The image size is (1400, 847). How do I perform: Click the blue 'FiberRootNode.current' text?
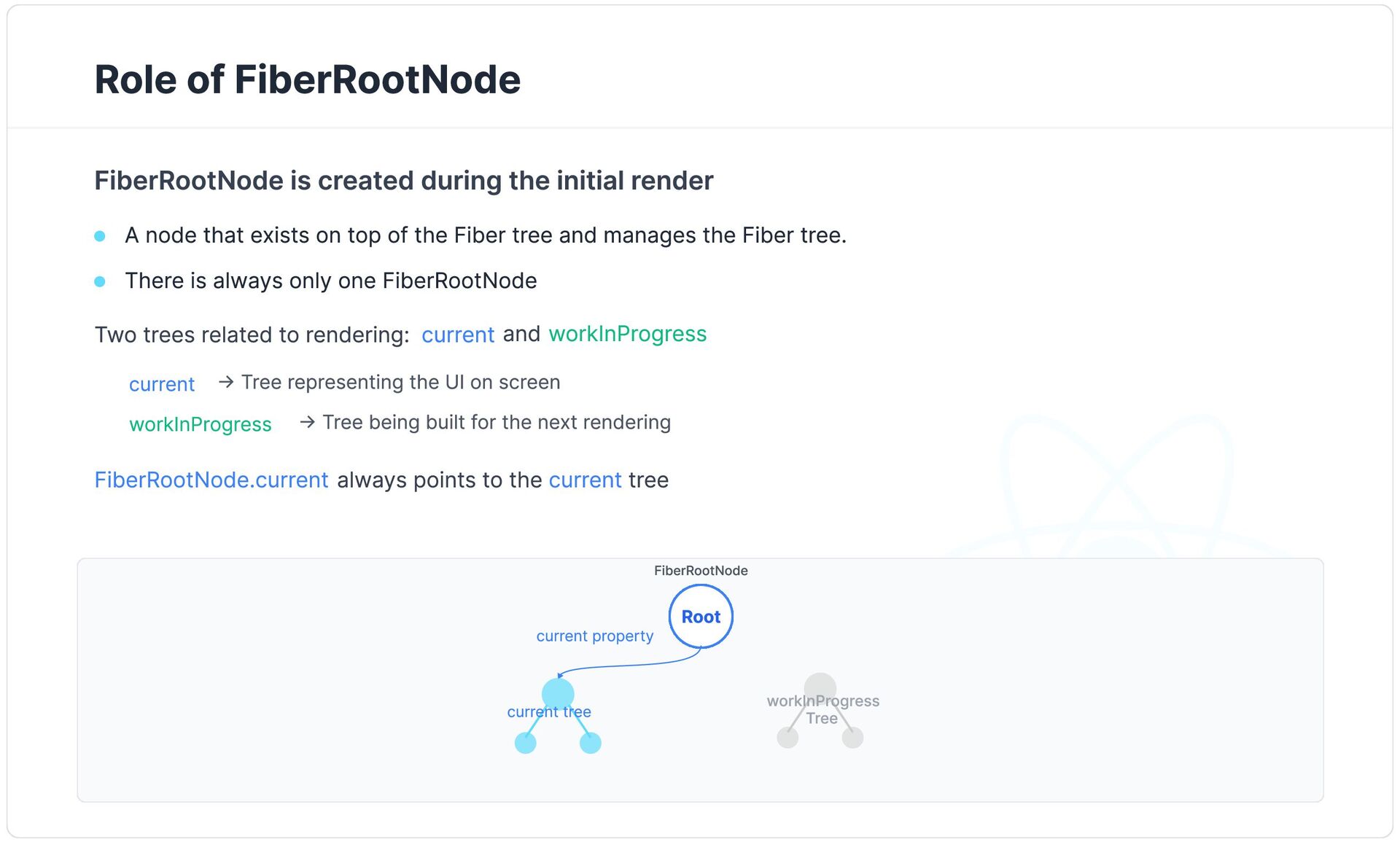pyautogui.click(x=211, y=480)
